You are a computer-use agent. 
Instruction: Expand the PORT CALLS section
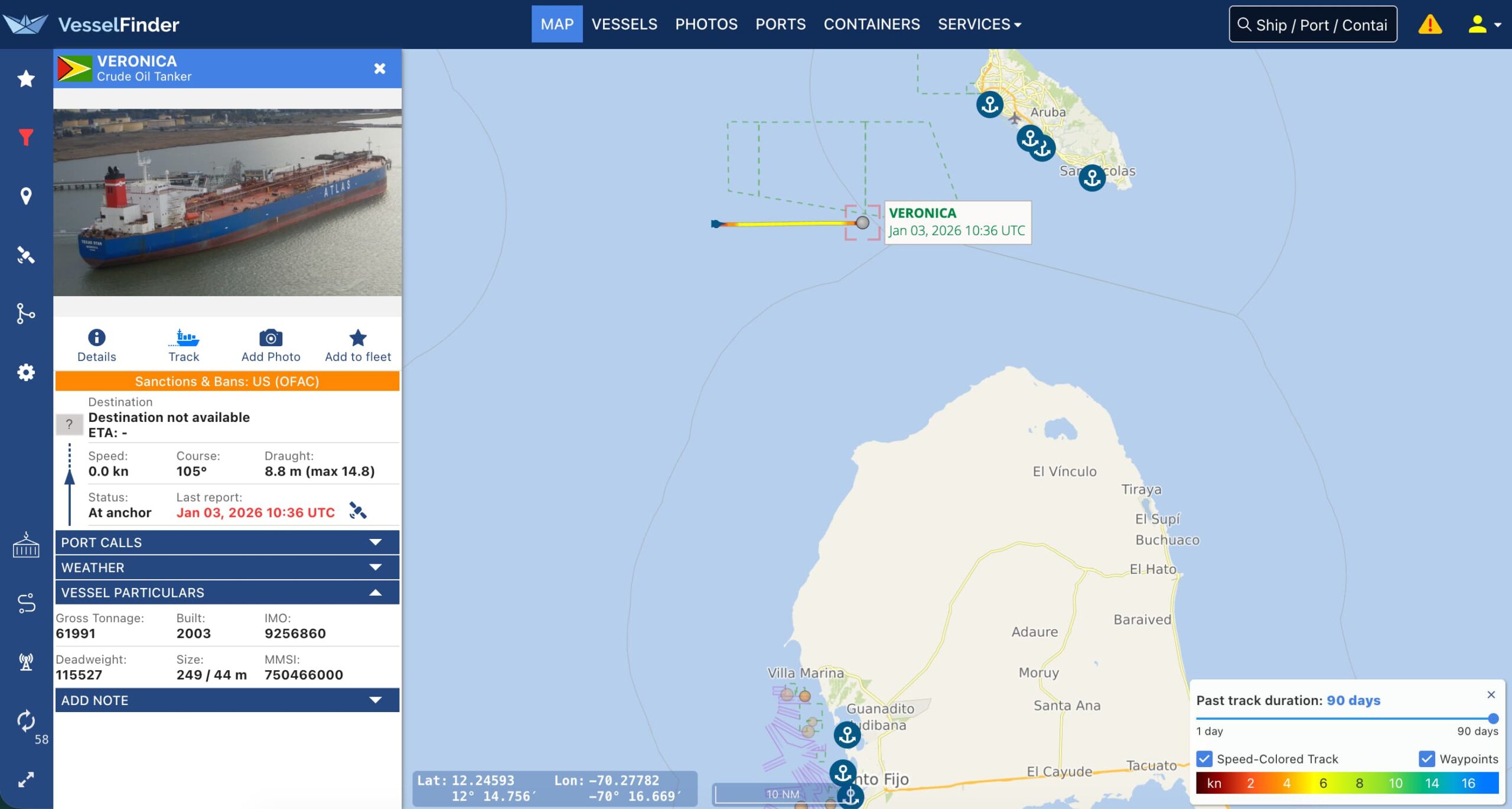(227, 542)
